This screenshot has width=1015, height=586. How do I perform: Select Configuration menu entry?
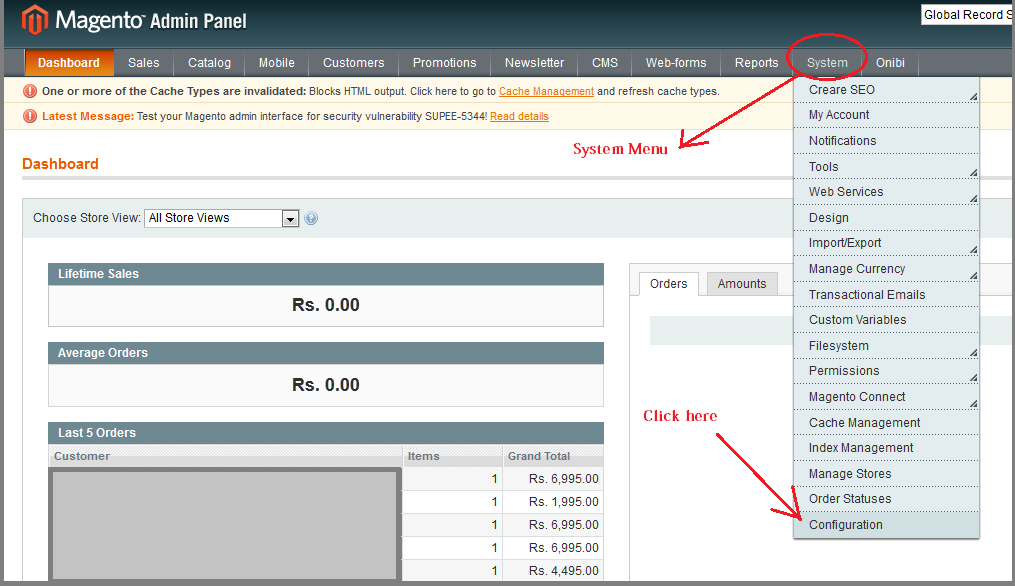coord(886,525)
